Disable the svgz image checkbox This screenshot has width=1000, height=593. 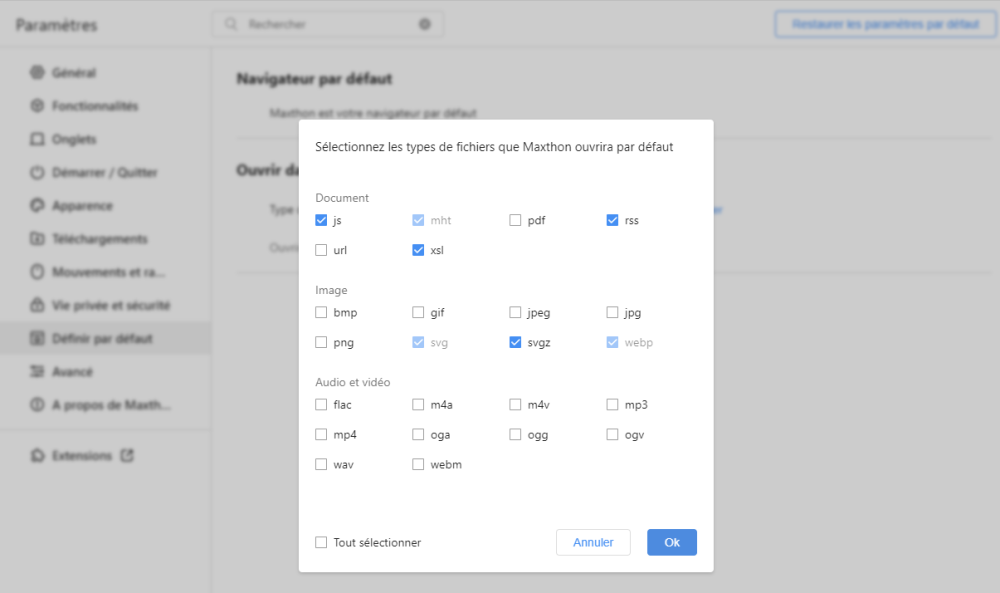(x=515, y=342)
